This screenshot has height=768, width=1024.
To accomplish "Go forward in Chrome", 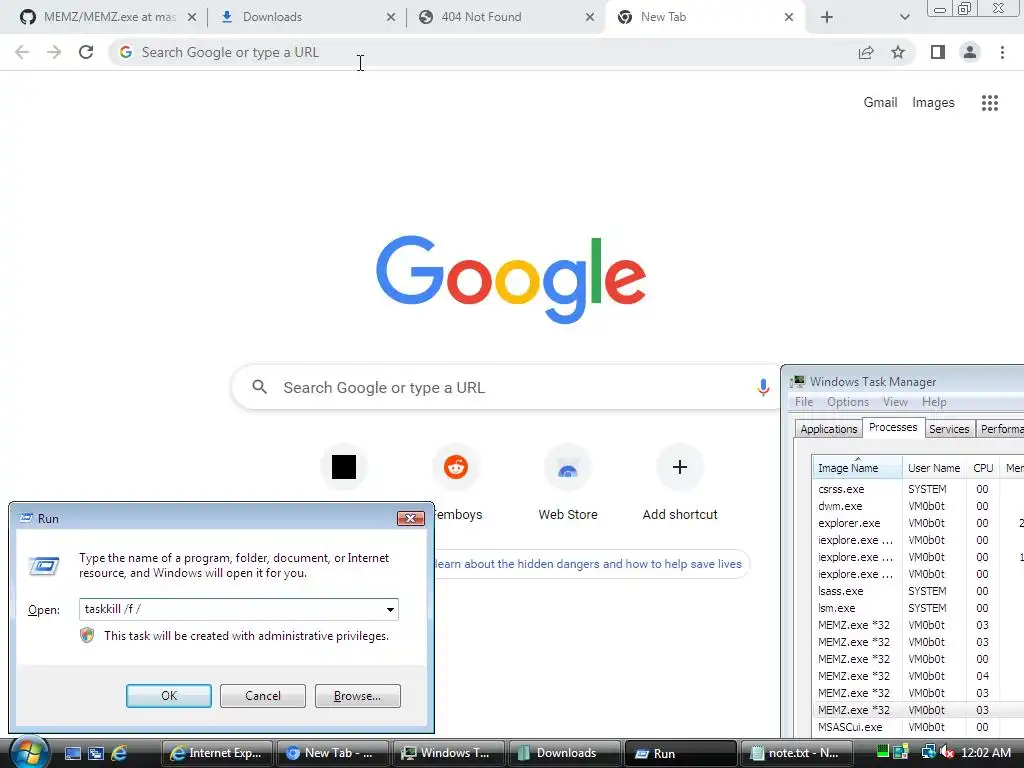I will (x=54, y=52).
